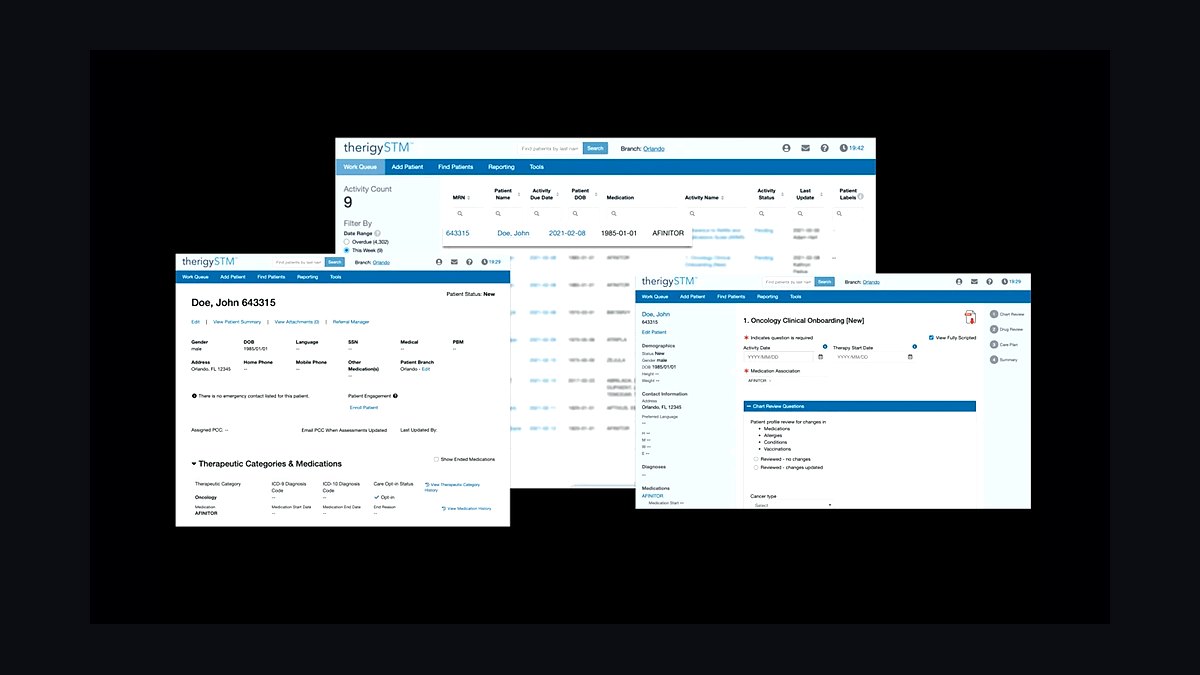Open Doe, John patient name link in table
Screen dimensions: 1200x675
pos(513,233)
